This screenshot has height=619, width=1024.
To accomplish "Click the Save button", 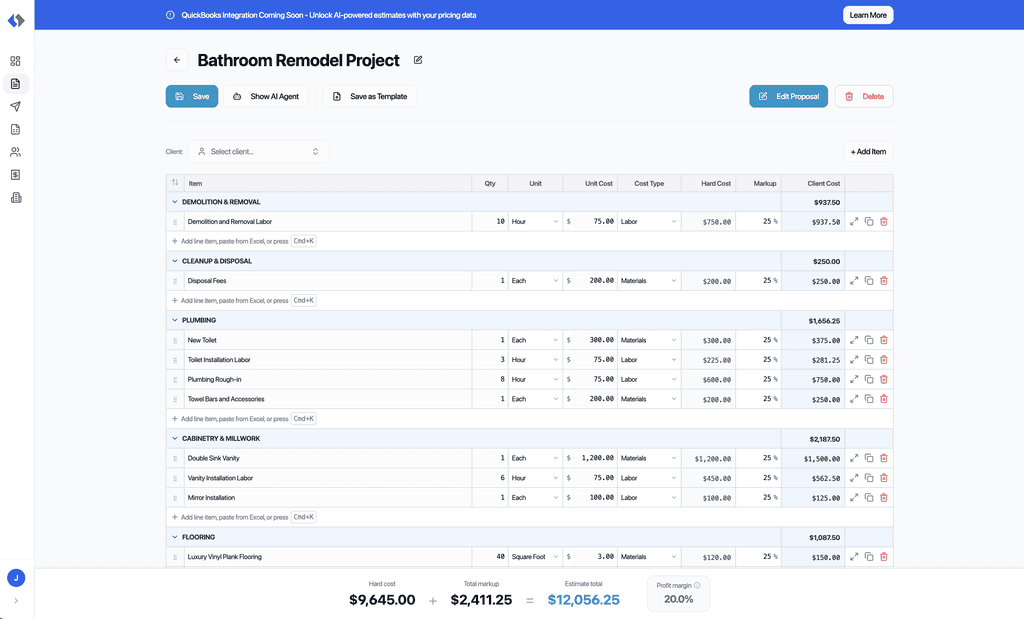I will tap(192, 96).
